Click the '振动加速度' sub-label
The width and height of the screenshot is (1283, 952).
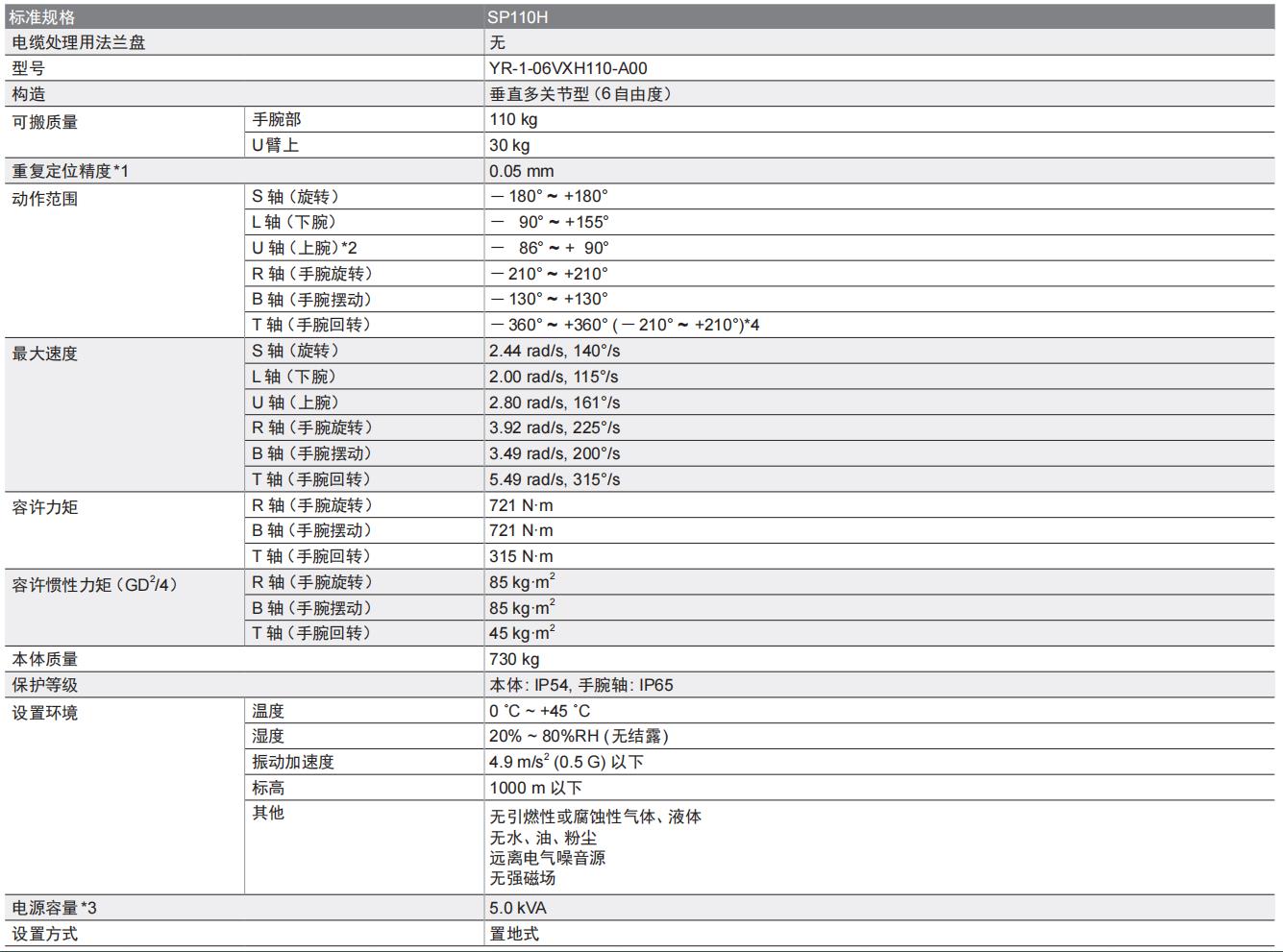[x=293, y=762]
